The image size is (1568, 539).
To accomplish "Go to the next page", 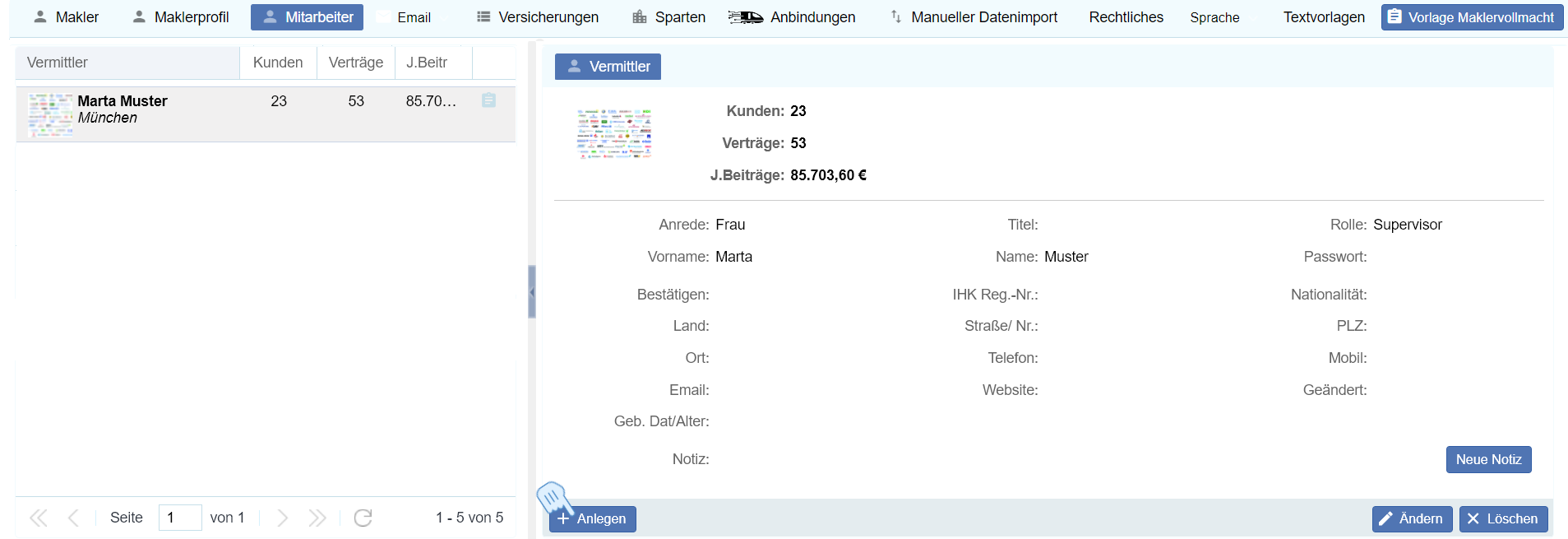I will [283, 518].
